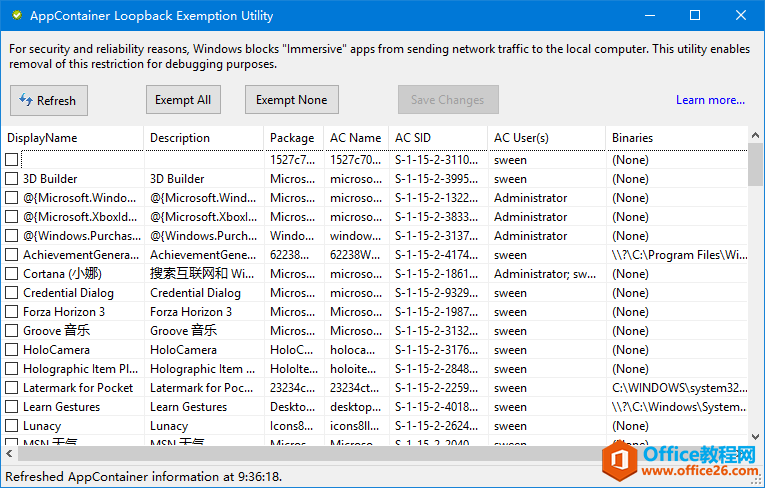Sort by the Package column header
The height and width of the screenshot is (488, 765).
294,138
